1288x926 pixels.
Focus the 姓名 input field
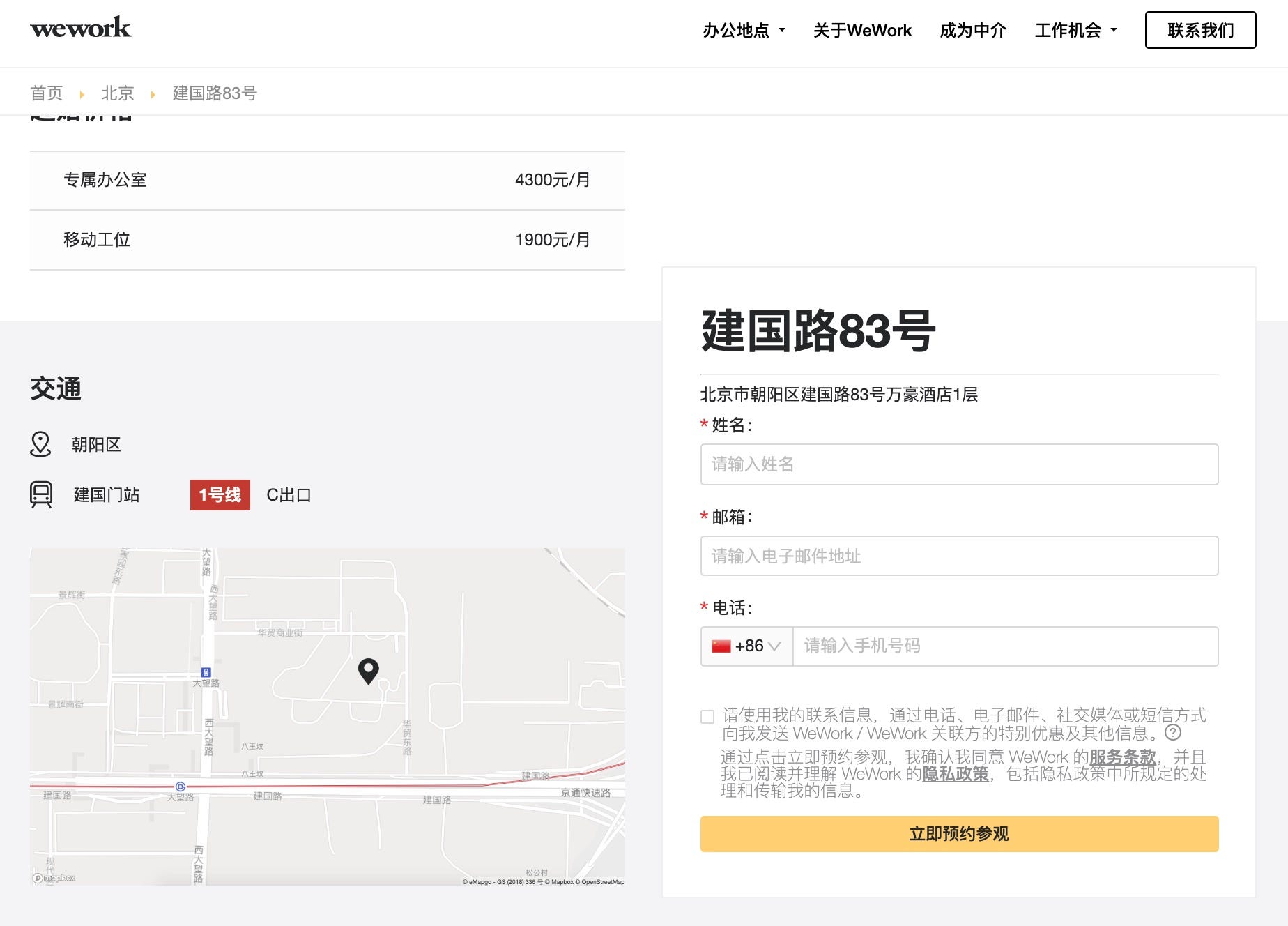tap(959, 464)
